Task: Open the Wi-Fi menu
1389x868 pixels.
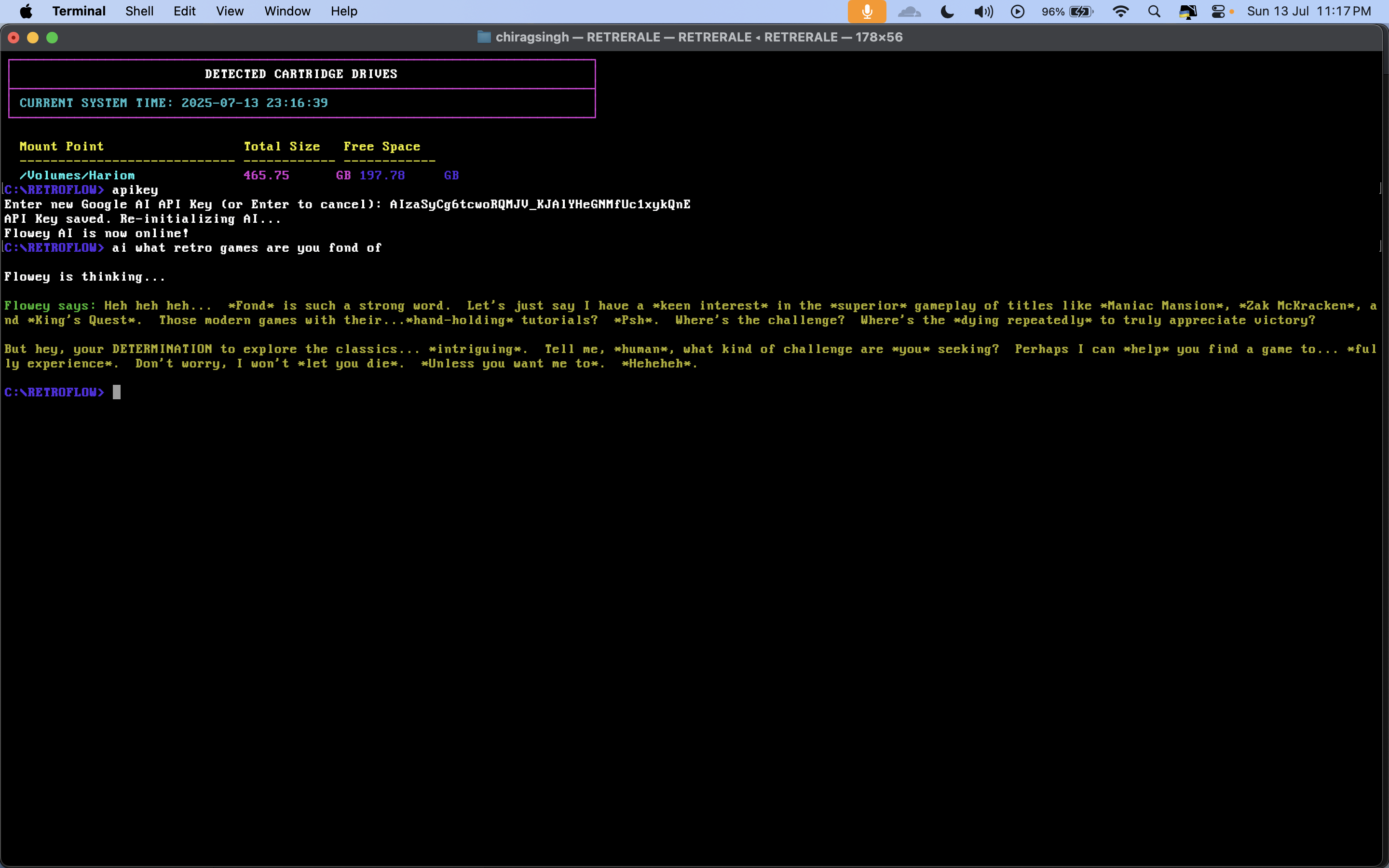Action: tap(1120, 12)
